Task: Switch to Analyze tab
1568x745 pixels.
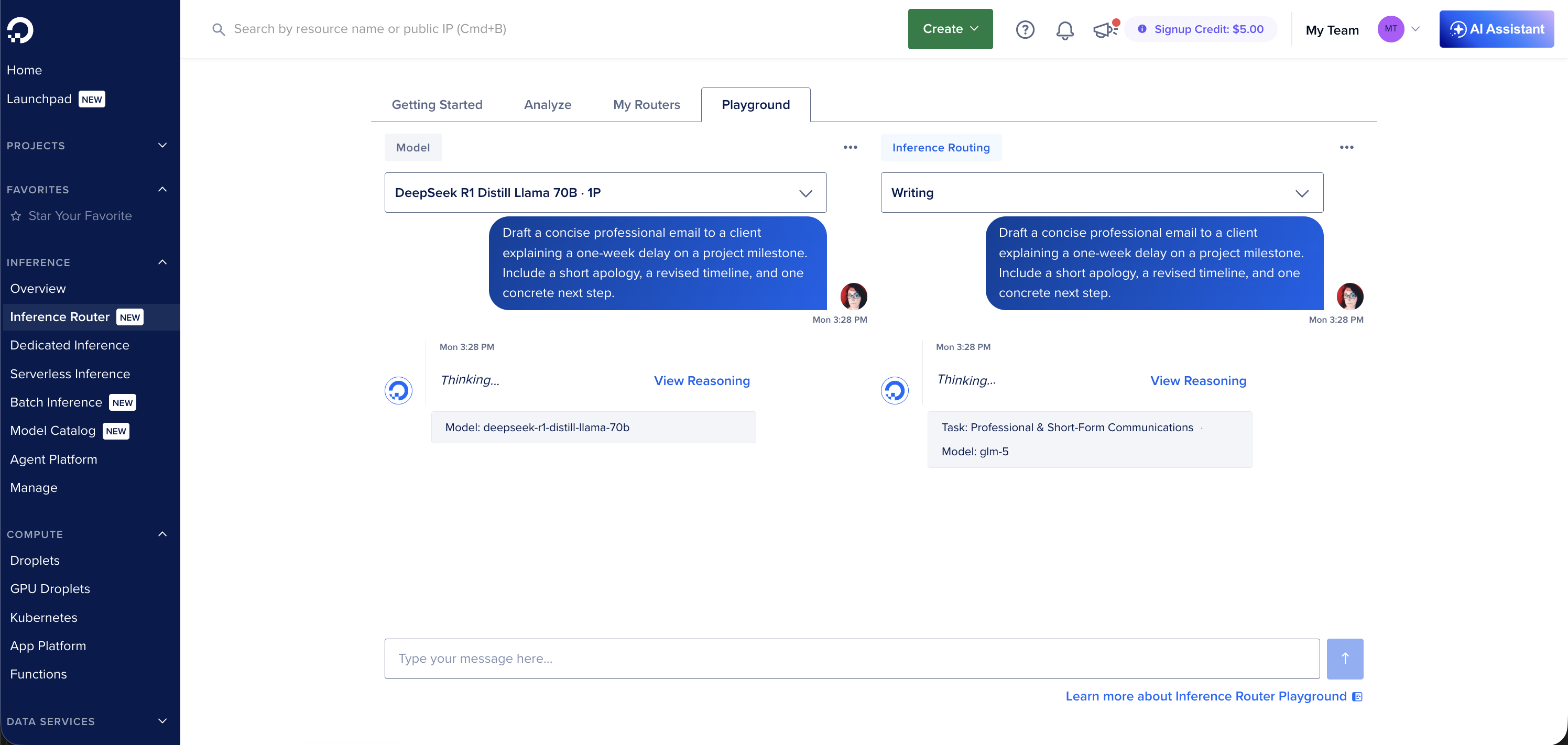Action: 547,105
